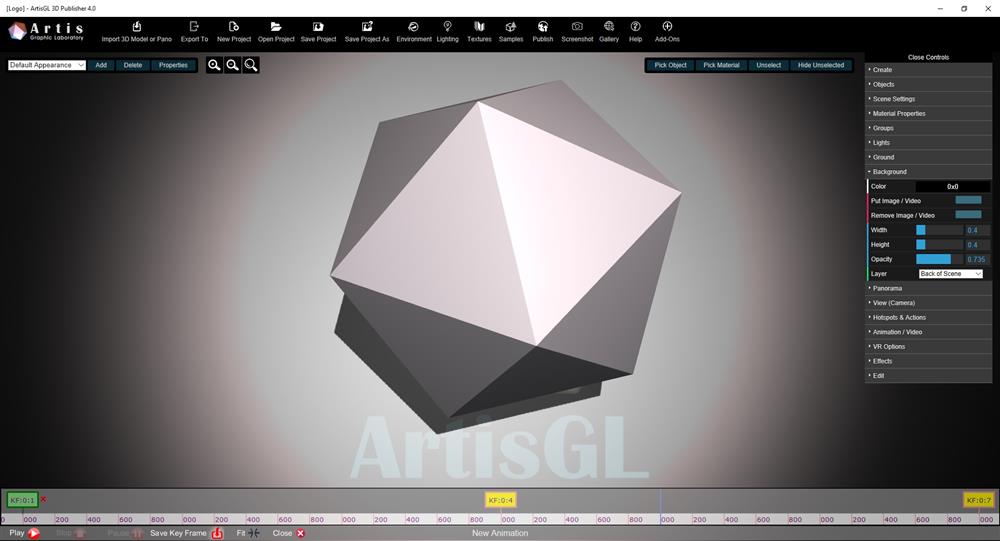Delete keyframe KF:0:1 with red X

click(x=43, y=499)
